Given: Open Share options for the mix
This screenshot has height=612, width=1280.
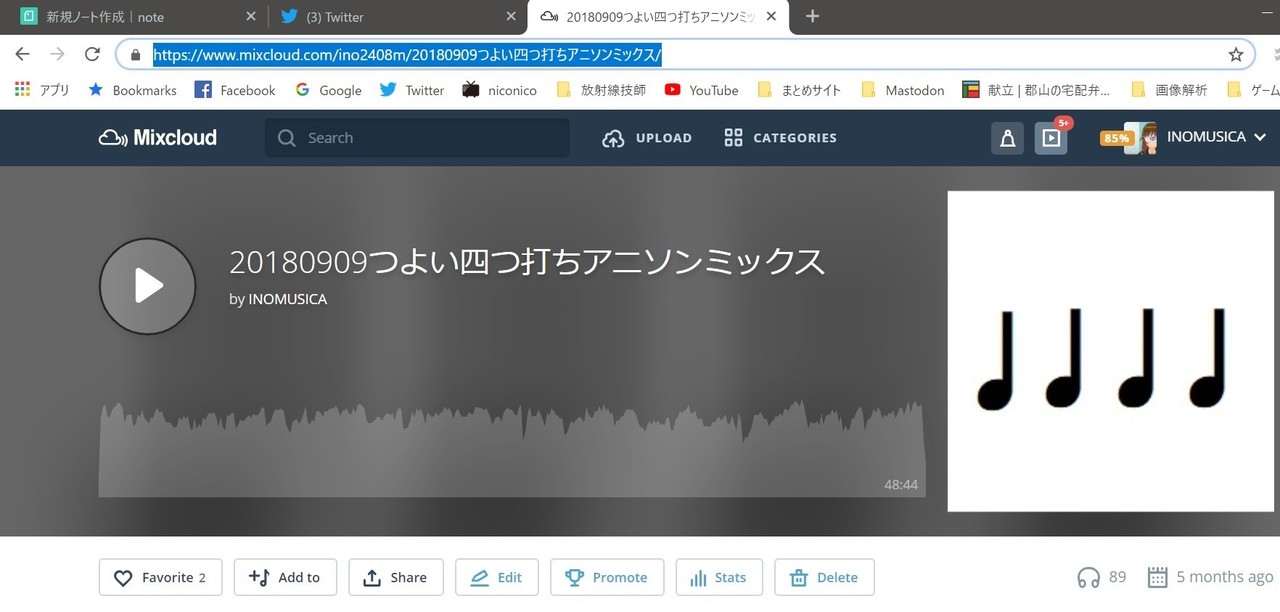Looking at the screenshot, I should pos(396,577).
